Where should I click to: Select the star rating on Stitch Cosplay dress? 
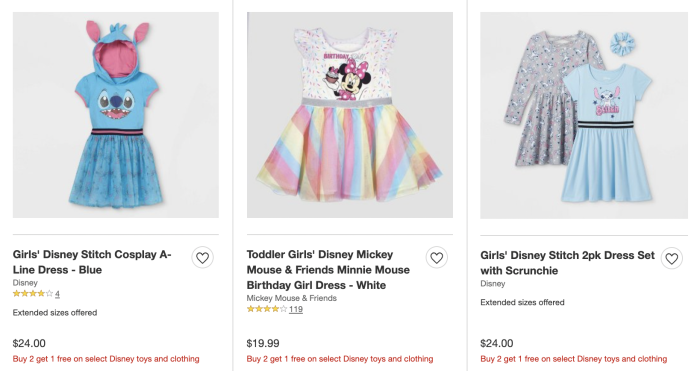pyautogui.click(x=33, y=293)
